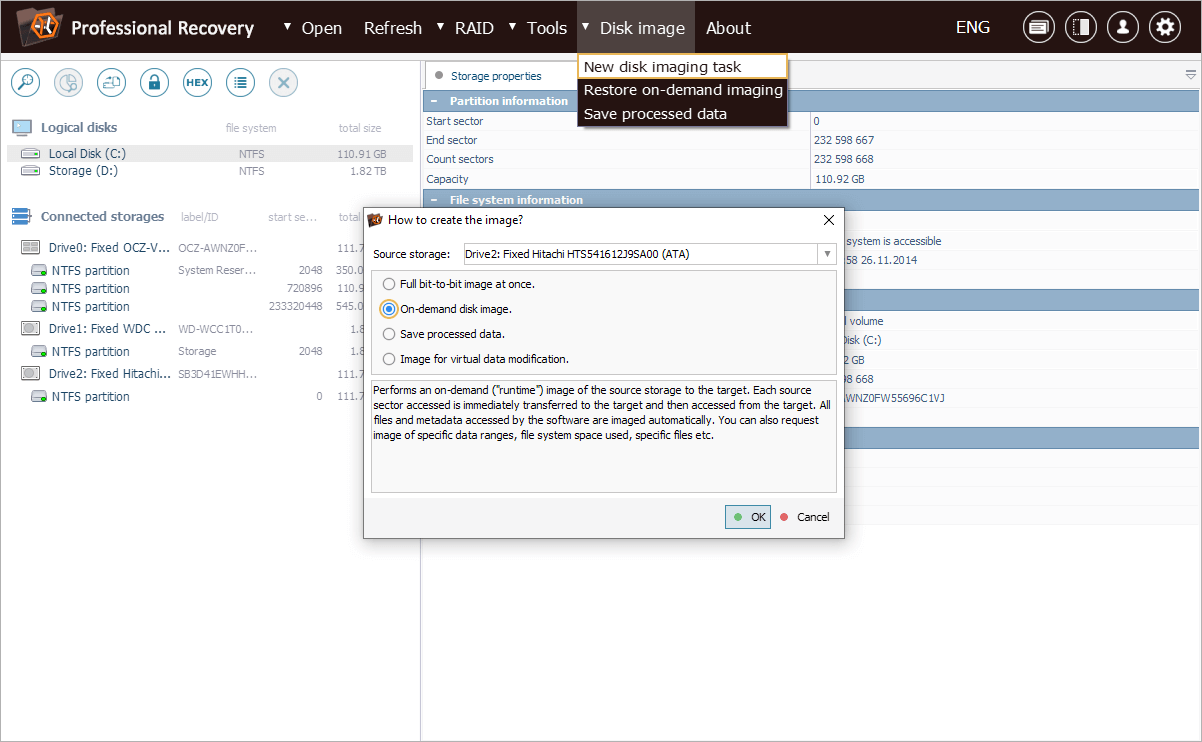The width and height of the screenshot is (1202, 742).
Task: Select 'Image for virtual data modification' option
Action: click(x=389, y=359)
